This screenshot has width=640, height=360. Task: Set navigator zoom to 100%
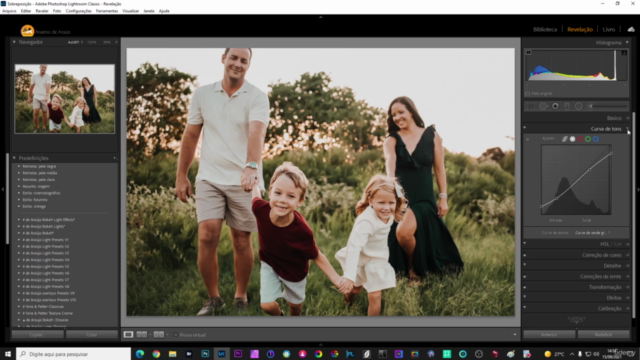pyautogui.click(x=92, y=42)
